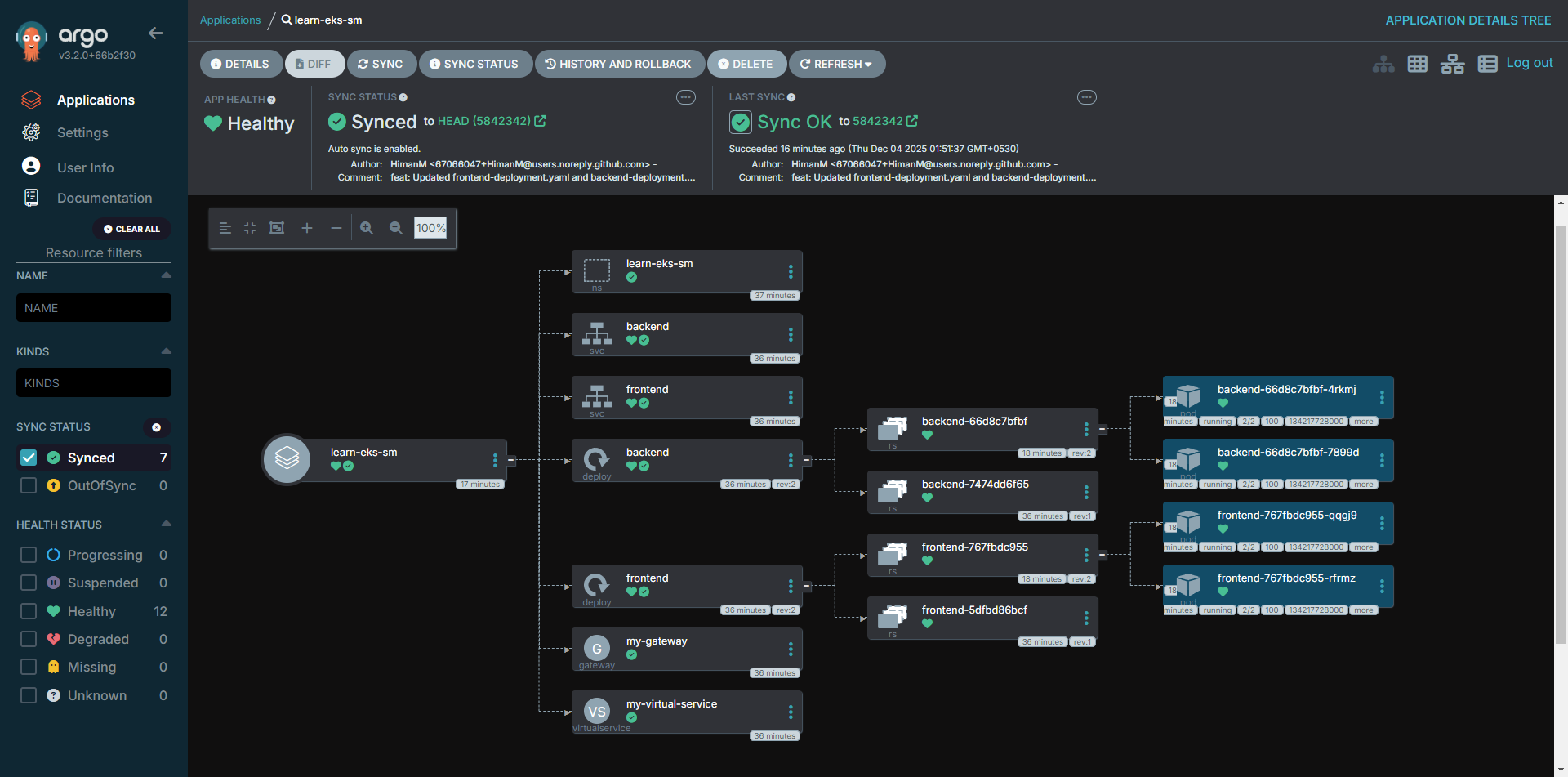Fit the resource graph to the screen
Image resolution: width=1568 pixels, height=777 pixels.
click(x=277, y=228)
